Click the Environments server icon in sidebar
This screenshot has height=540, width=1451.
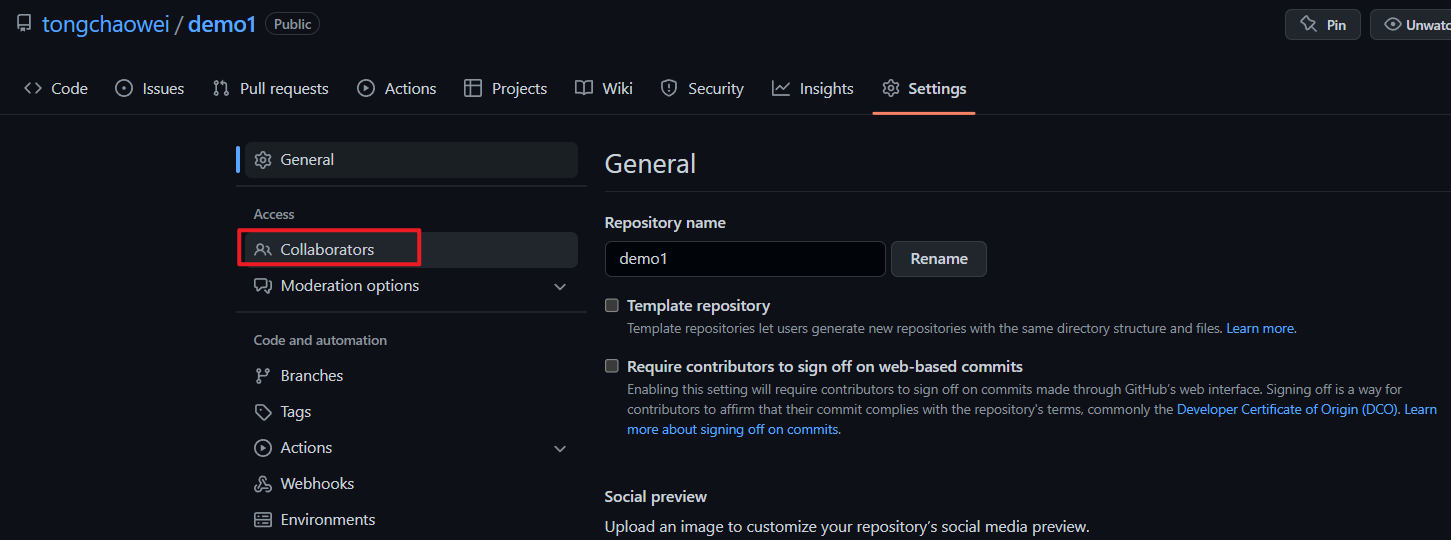coord(263,520)
